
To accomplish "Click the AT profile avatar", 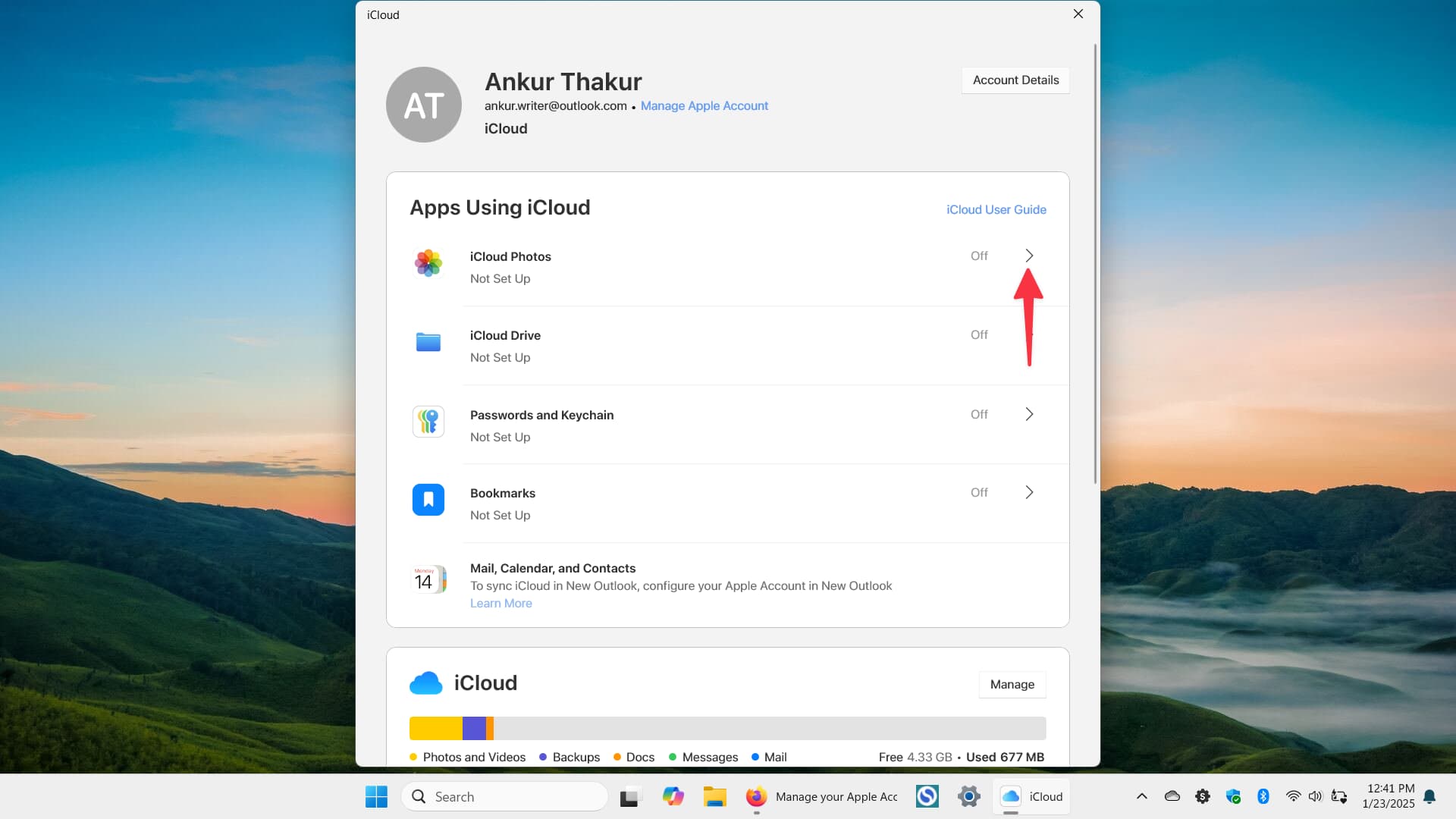I will pos(424,105).
